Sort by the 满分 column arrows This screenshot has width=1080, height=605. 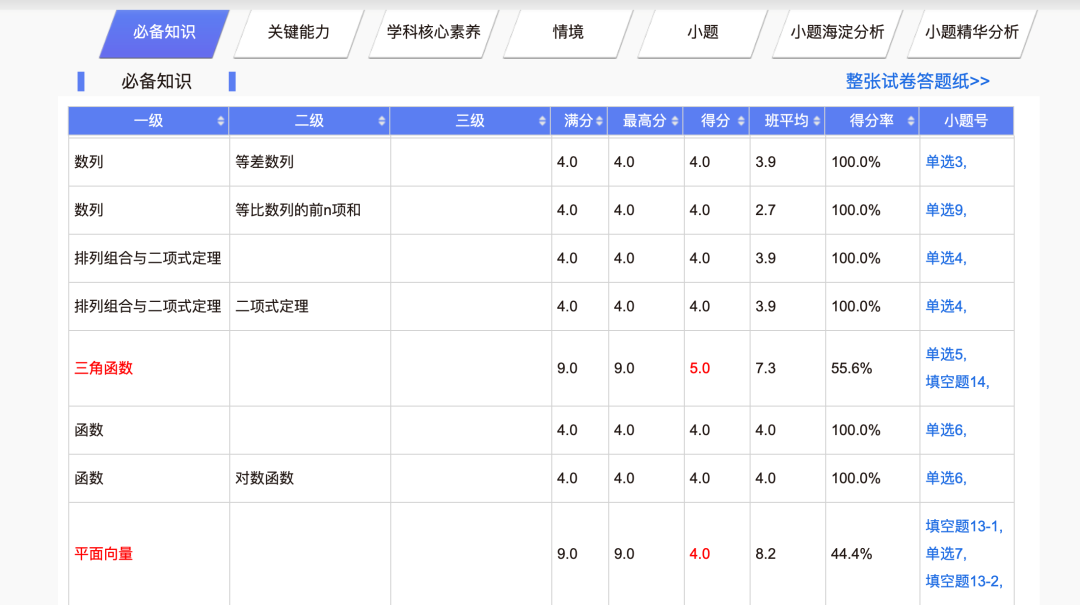(599, 121)
